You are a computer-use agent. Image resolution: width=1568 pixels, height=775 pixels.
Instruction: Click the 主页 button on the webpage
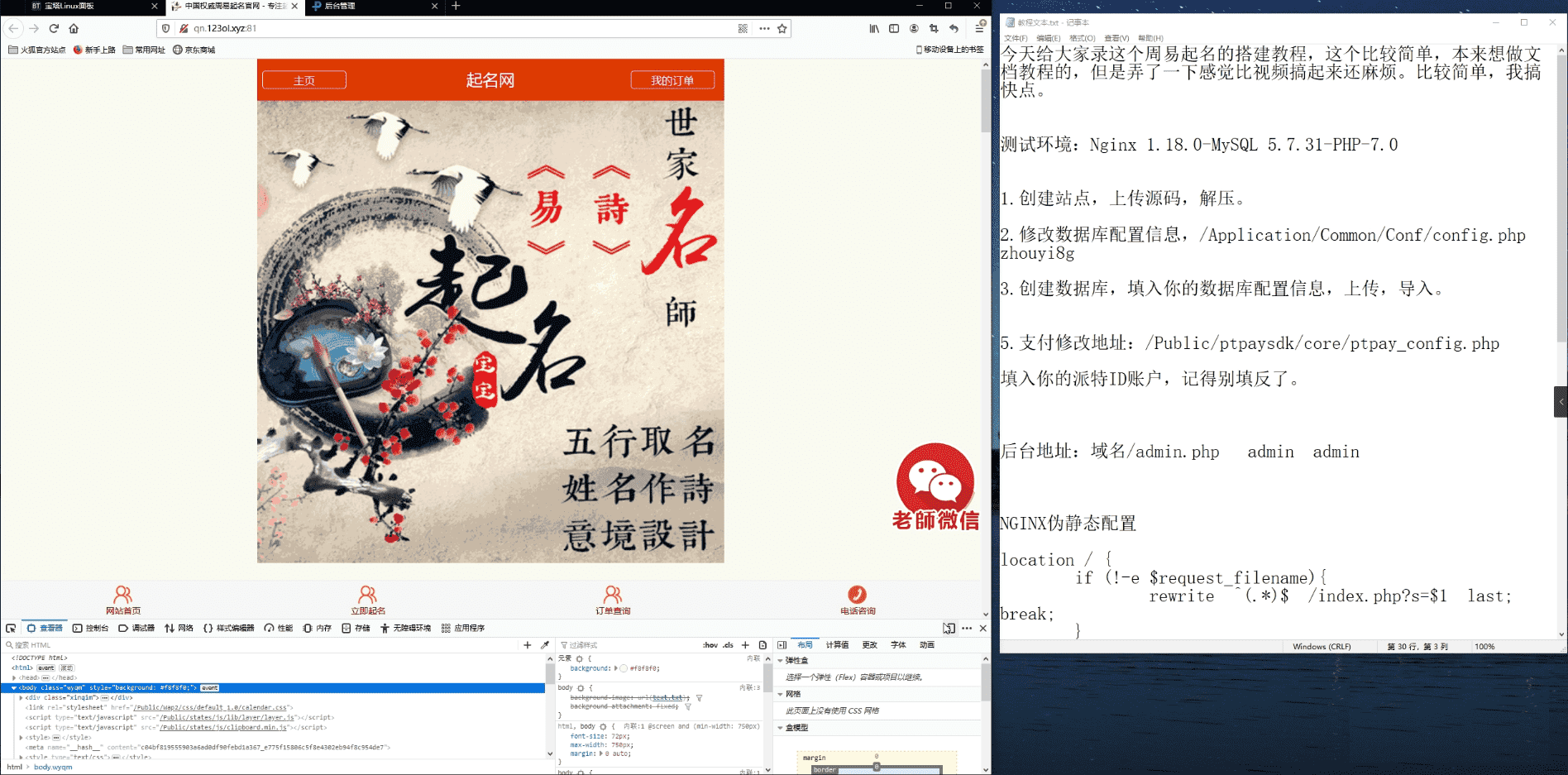(x=304, y=80)
